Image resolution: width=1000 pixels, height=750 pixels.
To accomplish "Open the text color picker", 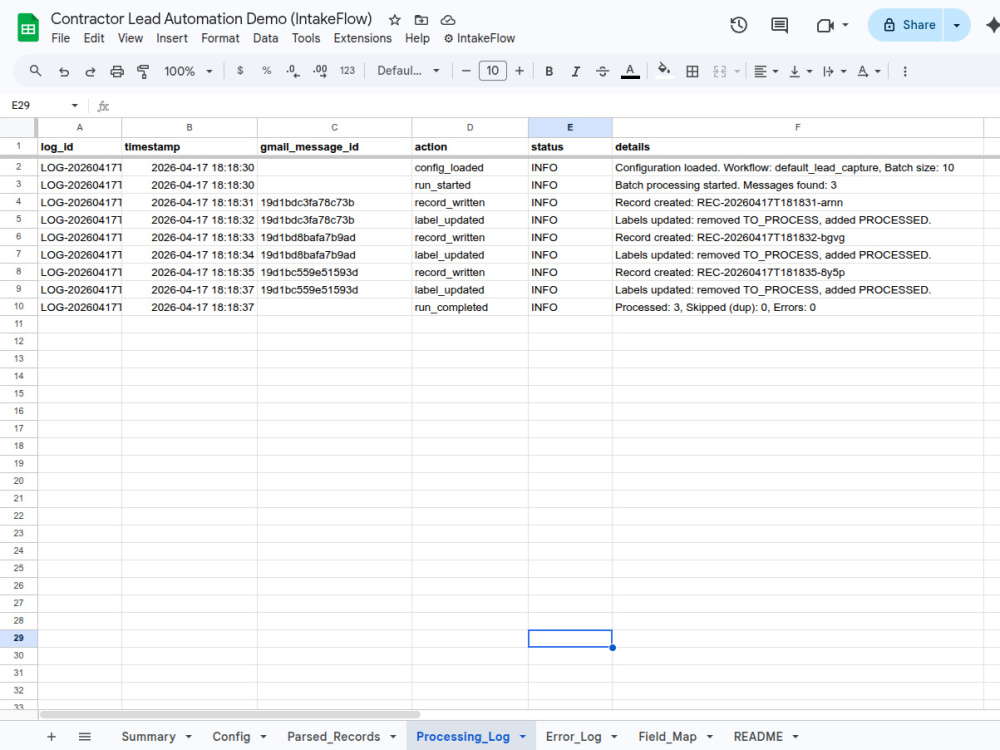I will 630,71.
